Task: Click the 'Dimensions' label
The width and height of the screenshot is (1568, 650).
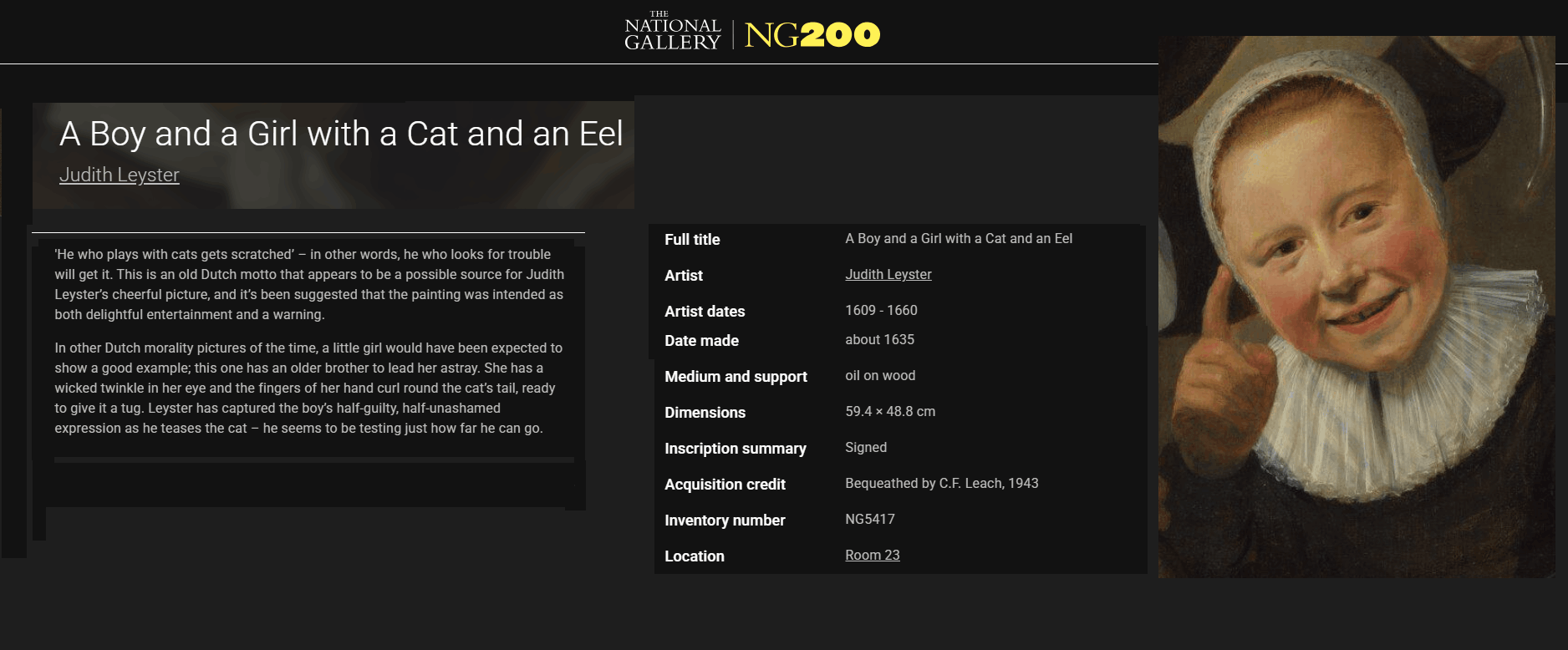Action: point(705,412)
